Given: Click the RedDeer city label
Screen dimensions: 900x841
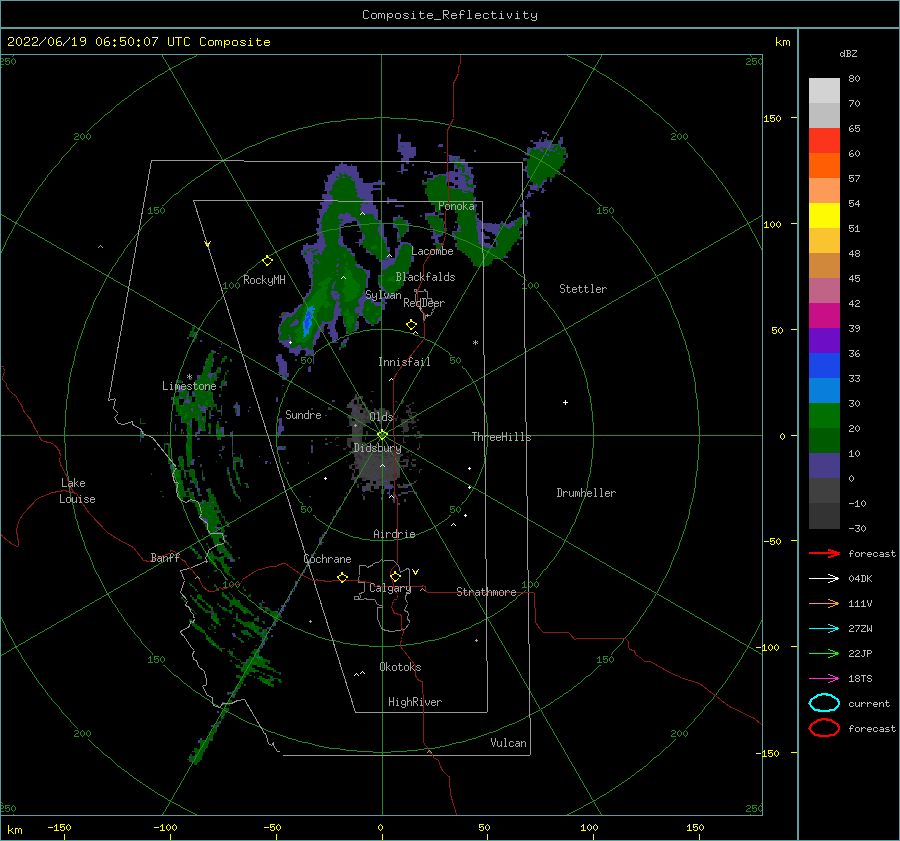Looking at the screenshot, I should coord(424,303).
